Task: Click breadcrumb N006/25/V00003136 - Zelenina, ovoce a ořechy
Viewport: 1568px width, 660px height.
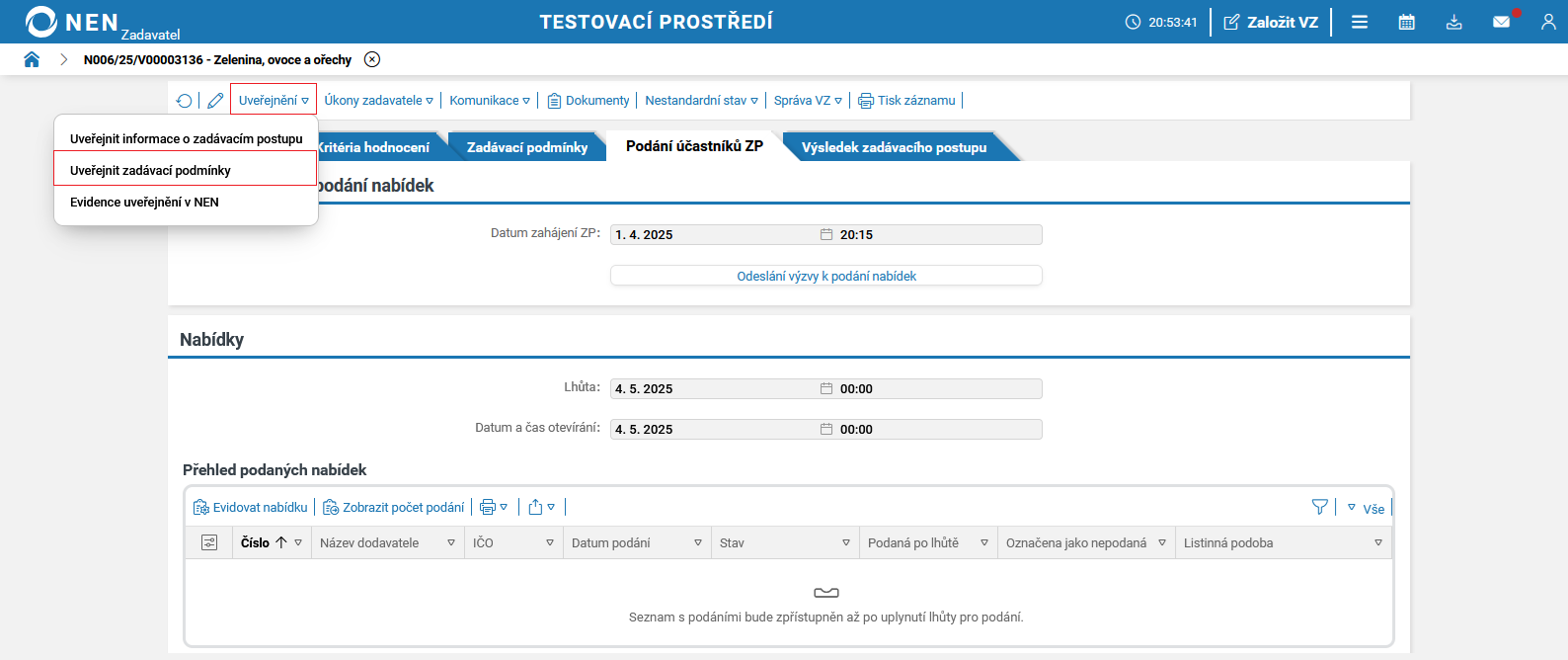Action: tap(217, 59)
